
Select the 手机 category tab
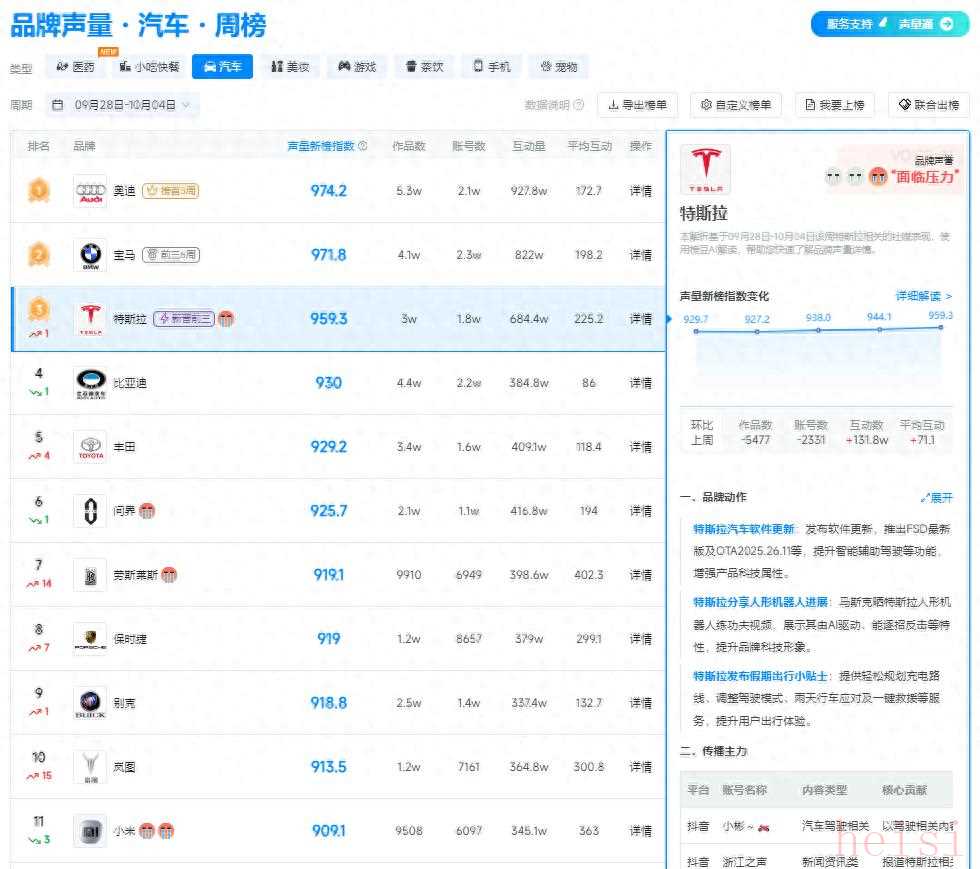coord(492,67)
